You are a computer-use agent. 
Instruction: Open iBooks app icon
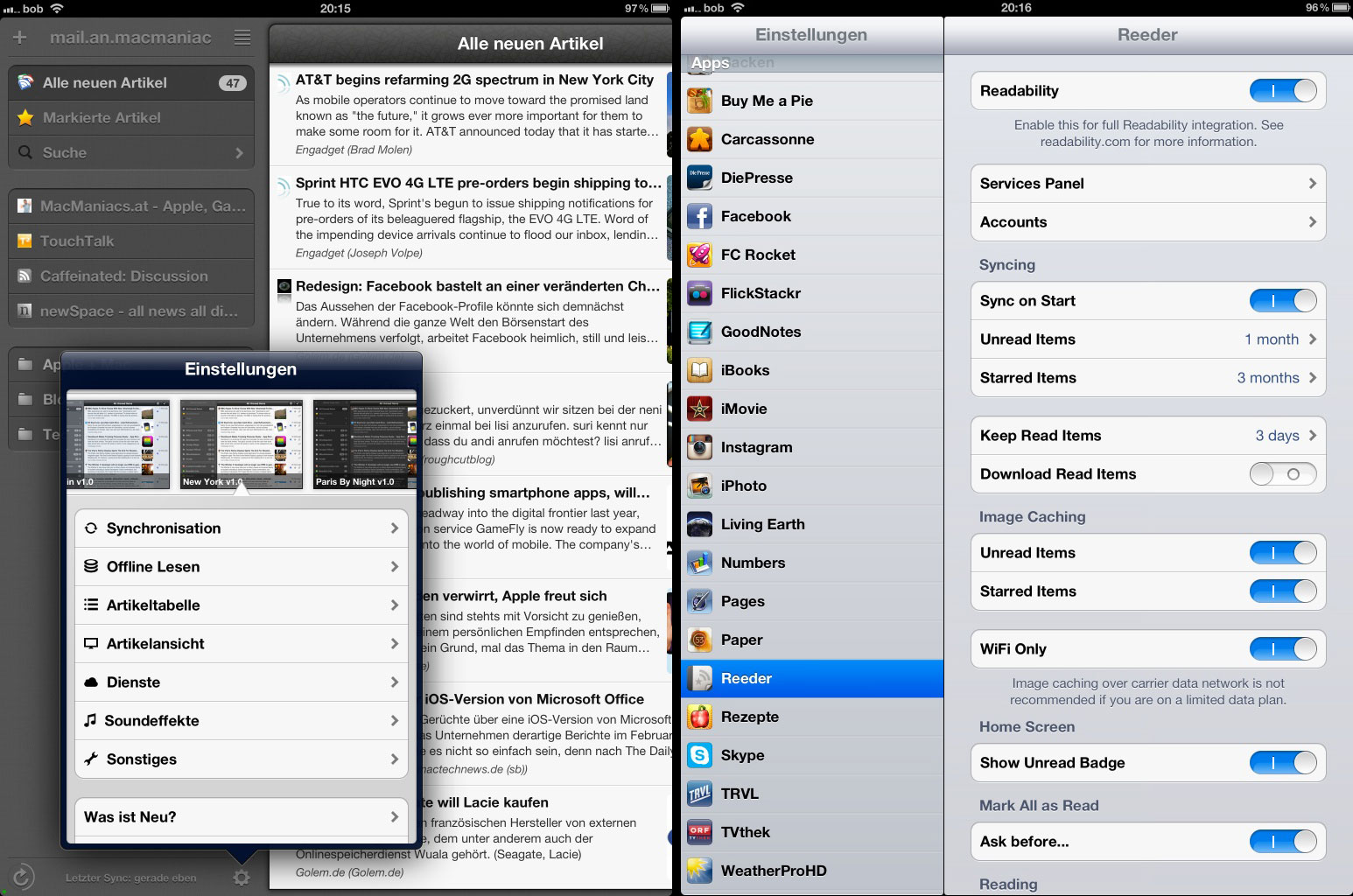click(x=699, y=370)
